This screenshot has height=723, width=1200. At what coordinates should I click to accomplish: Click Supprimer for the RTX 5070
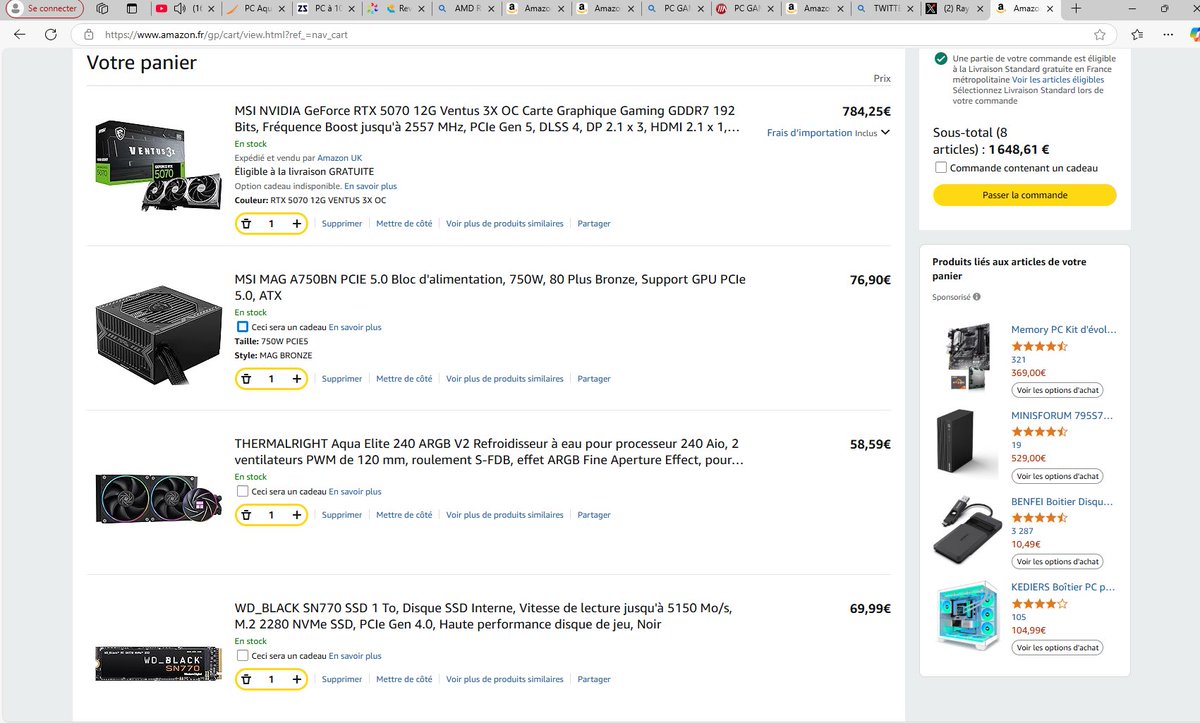(x=342, y=224)
